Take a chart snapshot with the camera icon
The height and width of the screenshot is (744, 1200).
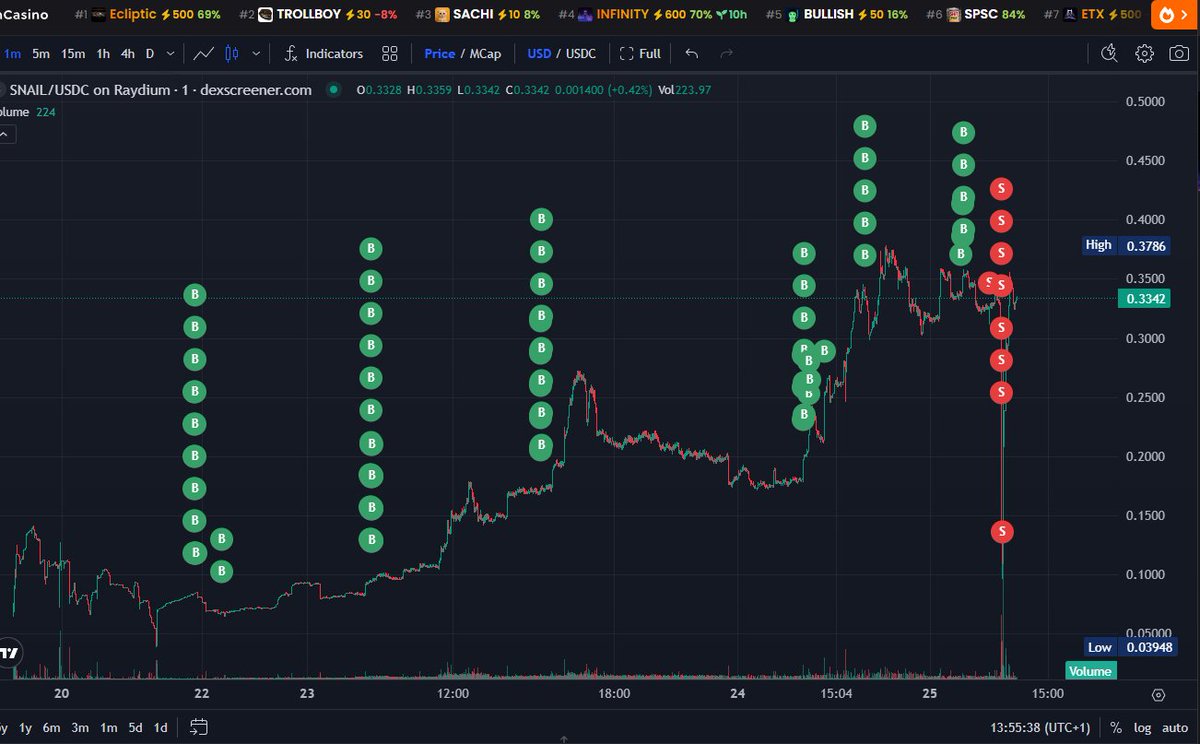pyautogui.click(x=1180, y=53)
